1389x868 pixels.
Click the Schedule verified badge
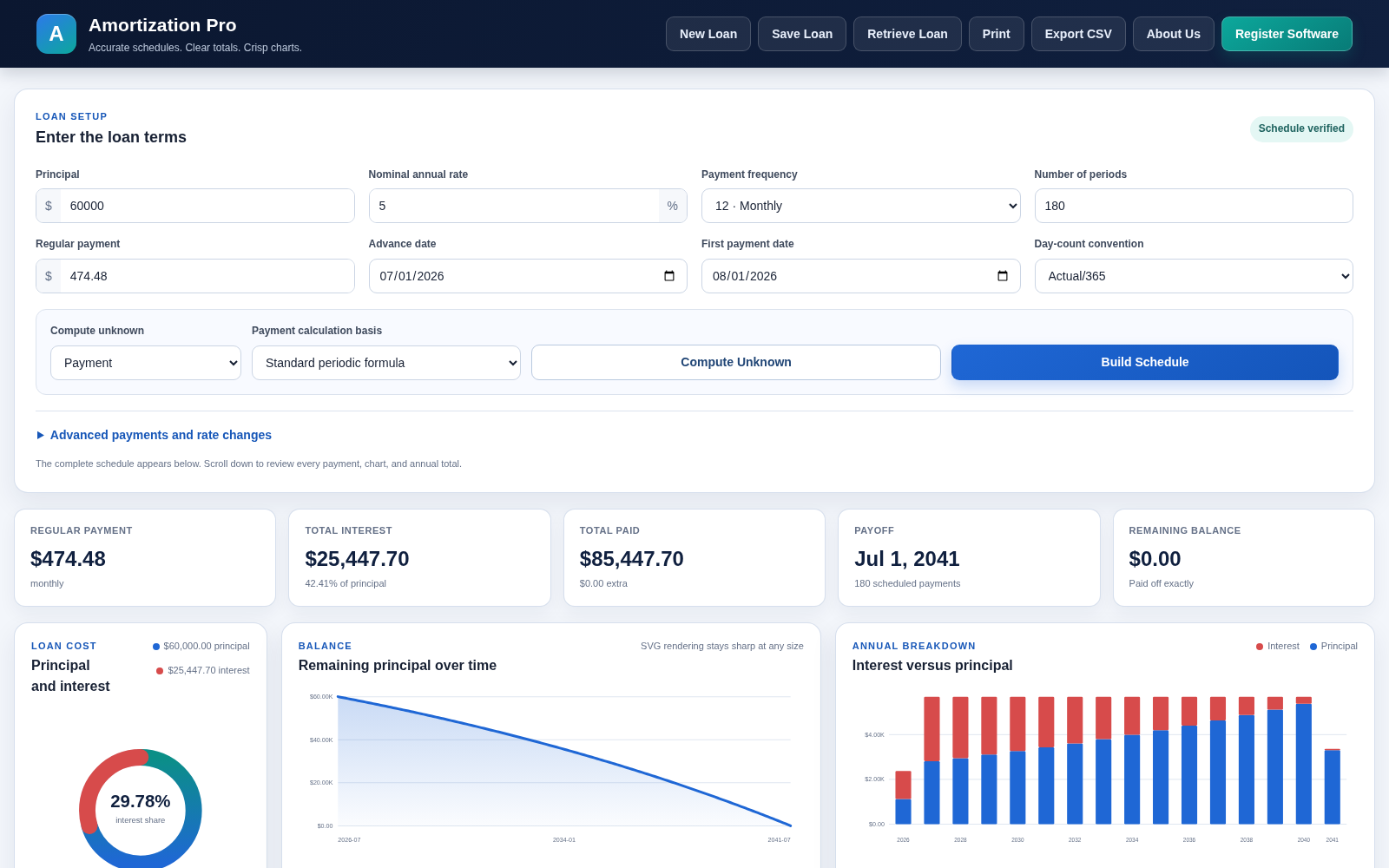(1301, 128)
